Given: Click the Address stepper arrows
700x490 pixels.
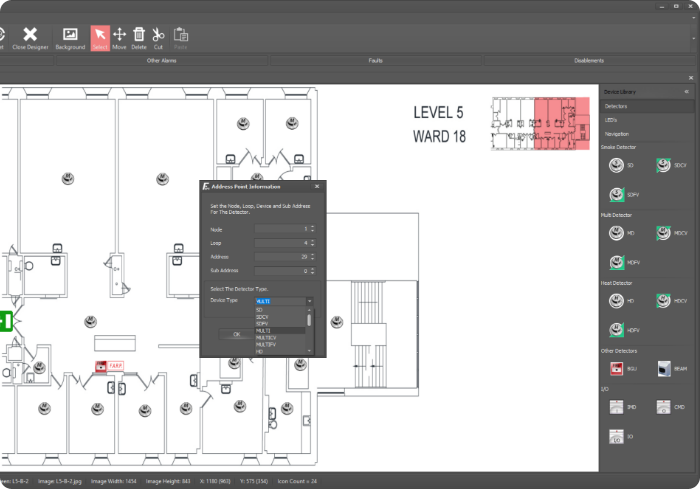Looking at the screenshot, I should click(312, 257).
